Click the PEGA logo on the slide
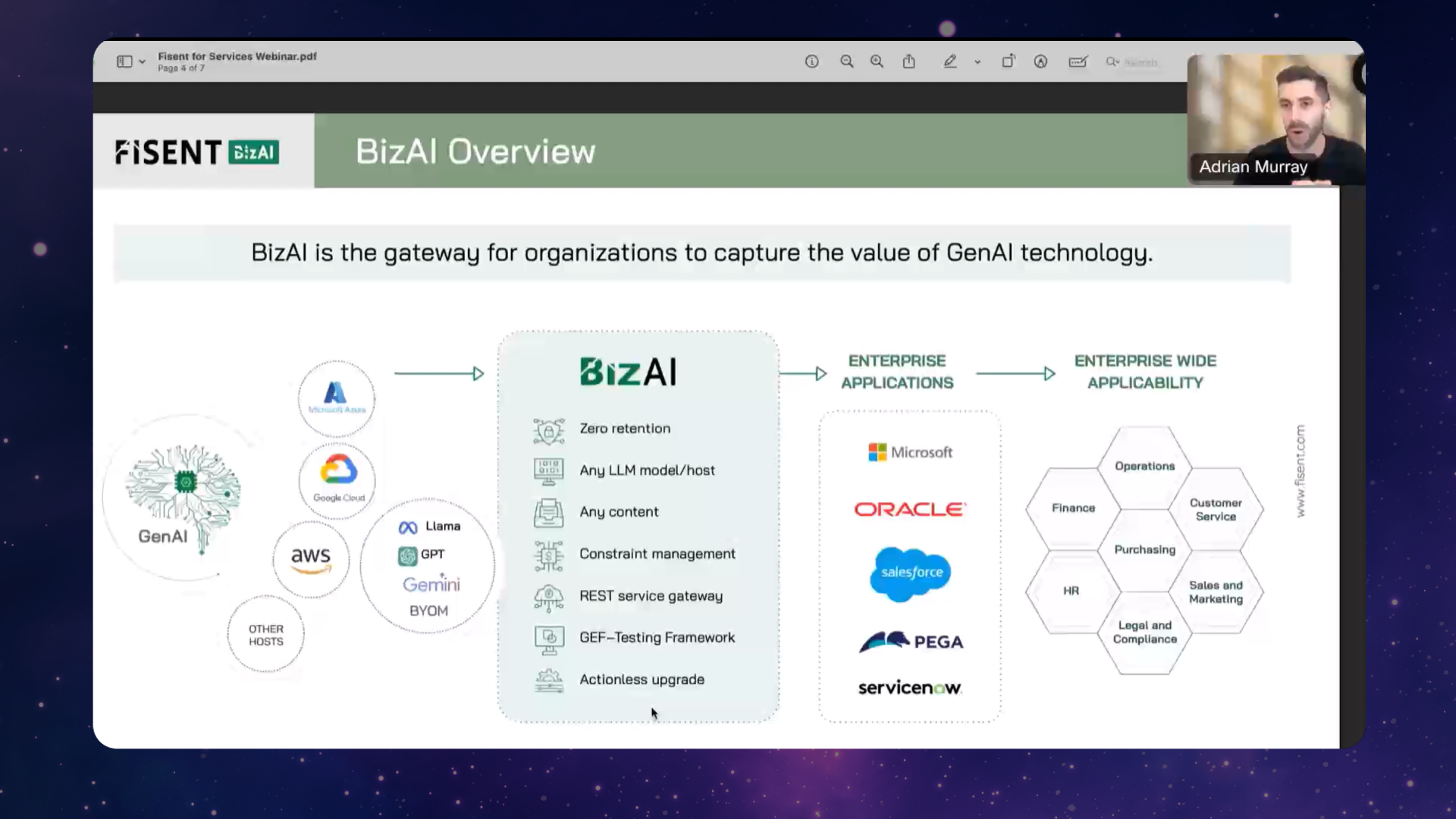Viewport: 1456px width, 819px height. [x=910, y=641]
